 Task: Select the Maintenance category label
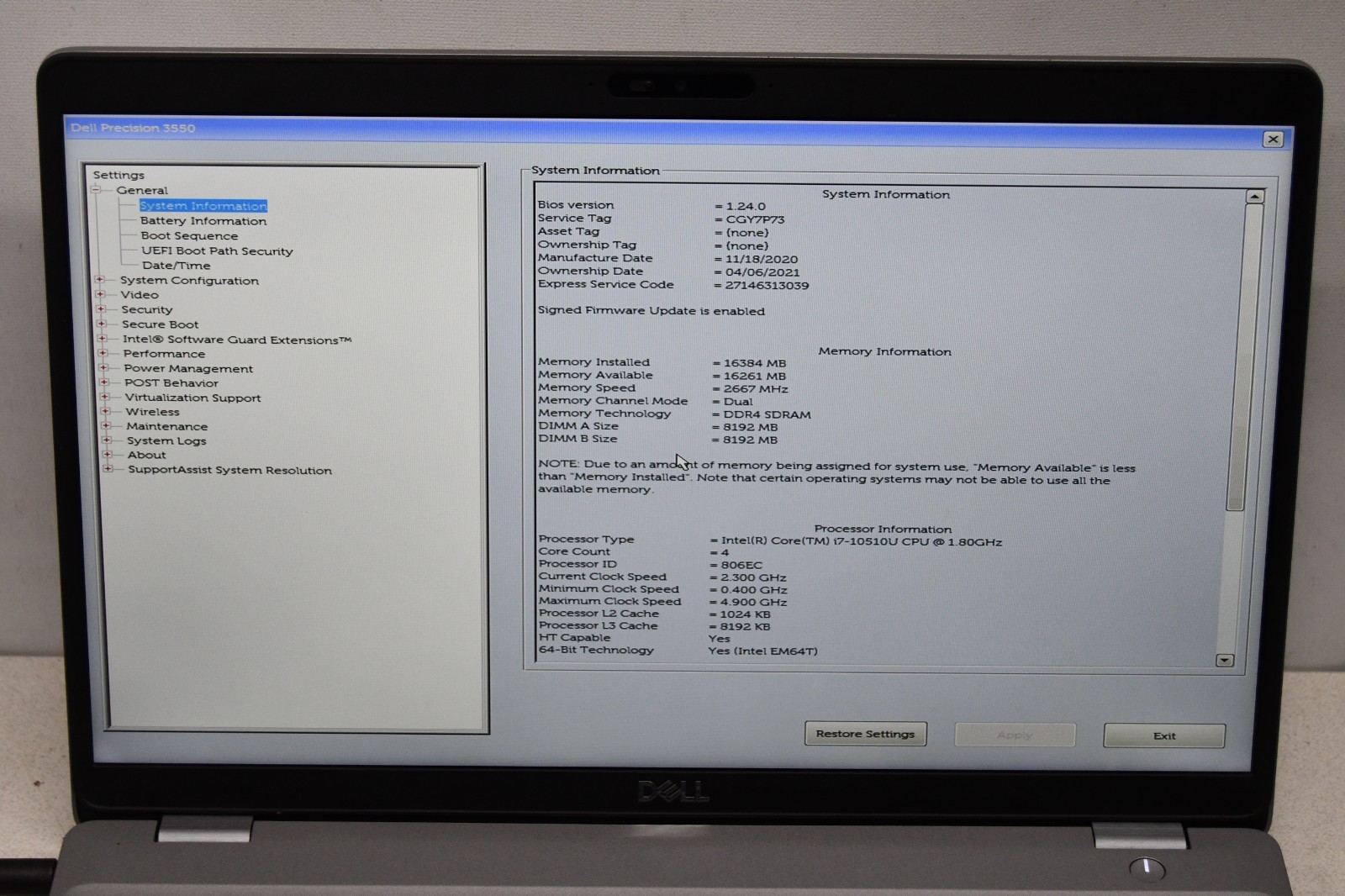tap(167, 427)
